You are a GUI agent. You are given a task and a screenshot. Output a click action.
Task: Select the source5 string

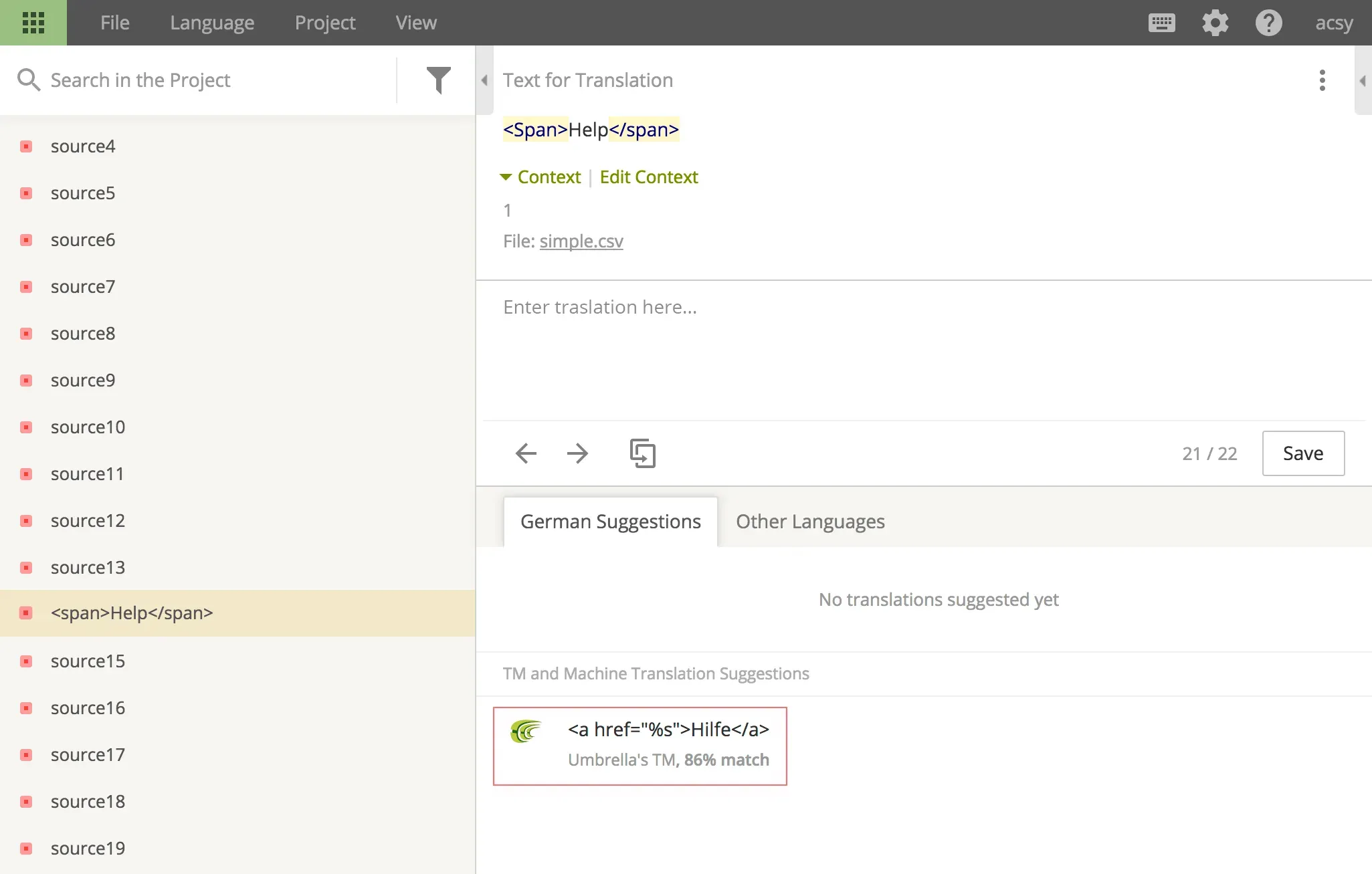(x=237, y=193)
